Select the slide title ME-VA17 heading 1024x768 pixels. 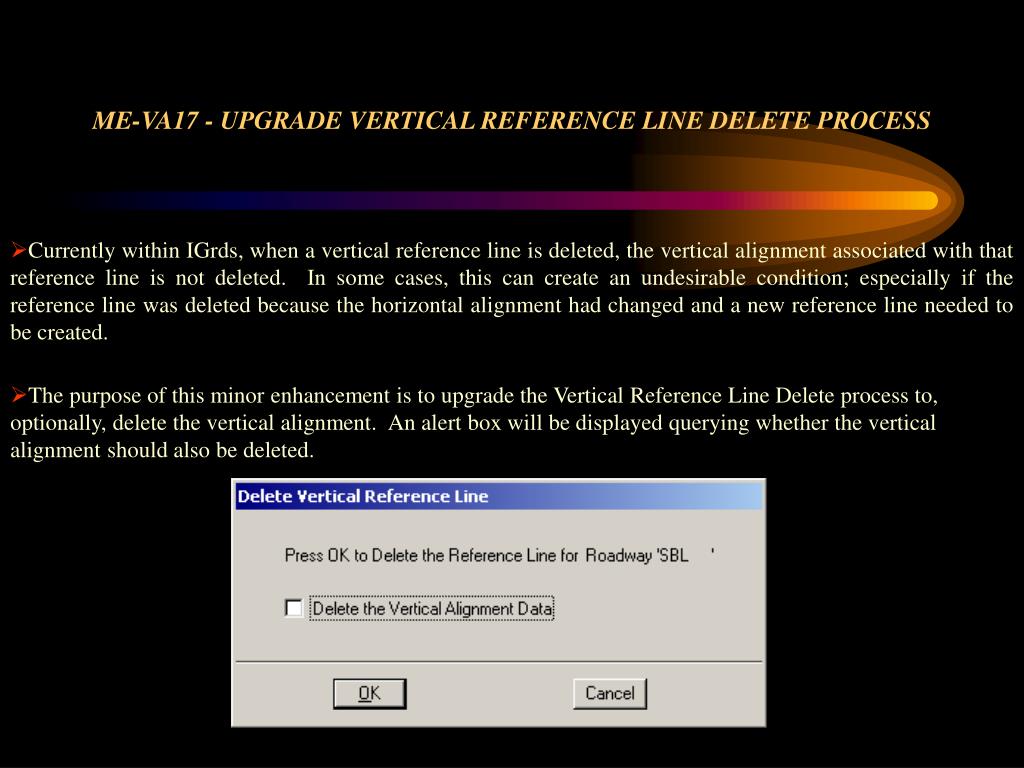pyautogui.click(x=511, y=121)
